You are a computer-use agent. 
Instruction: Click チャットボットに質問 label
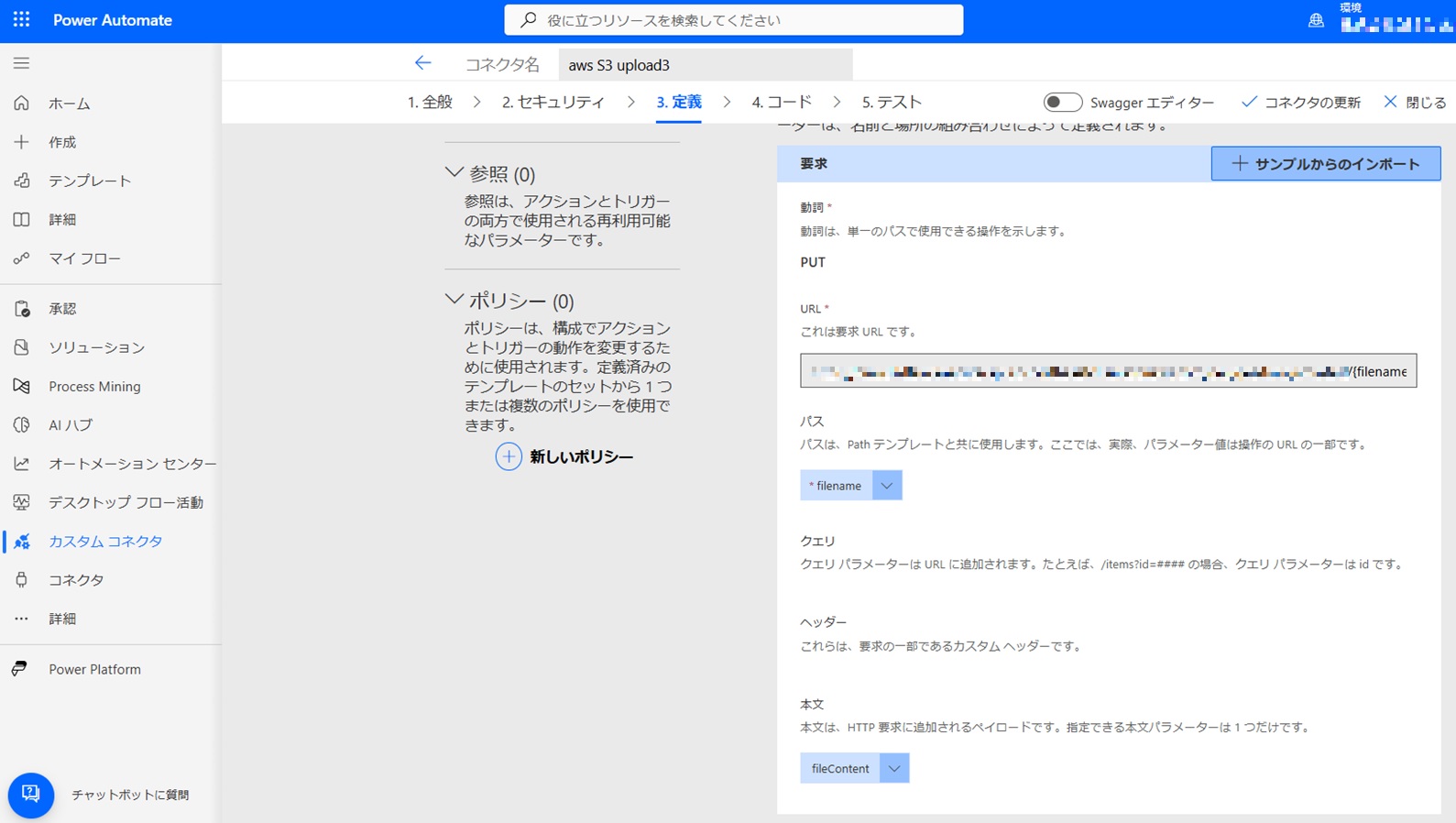pyautogui.click(x=130, y=795)
